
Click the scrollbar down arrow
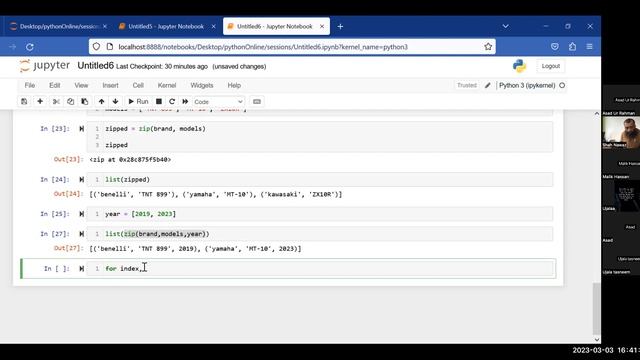(x=596, y=339)
